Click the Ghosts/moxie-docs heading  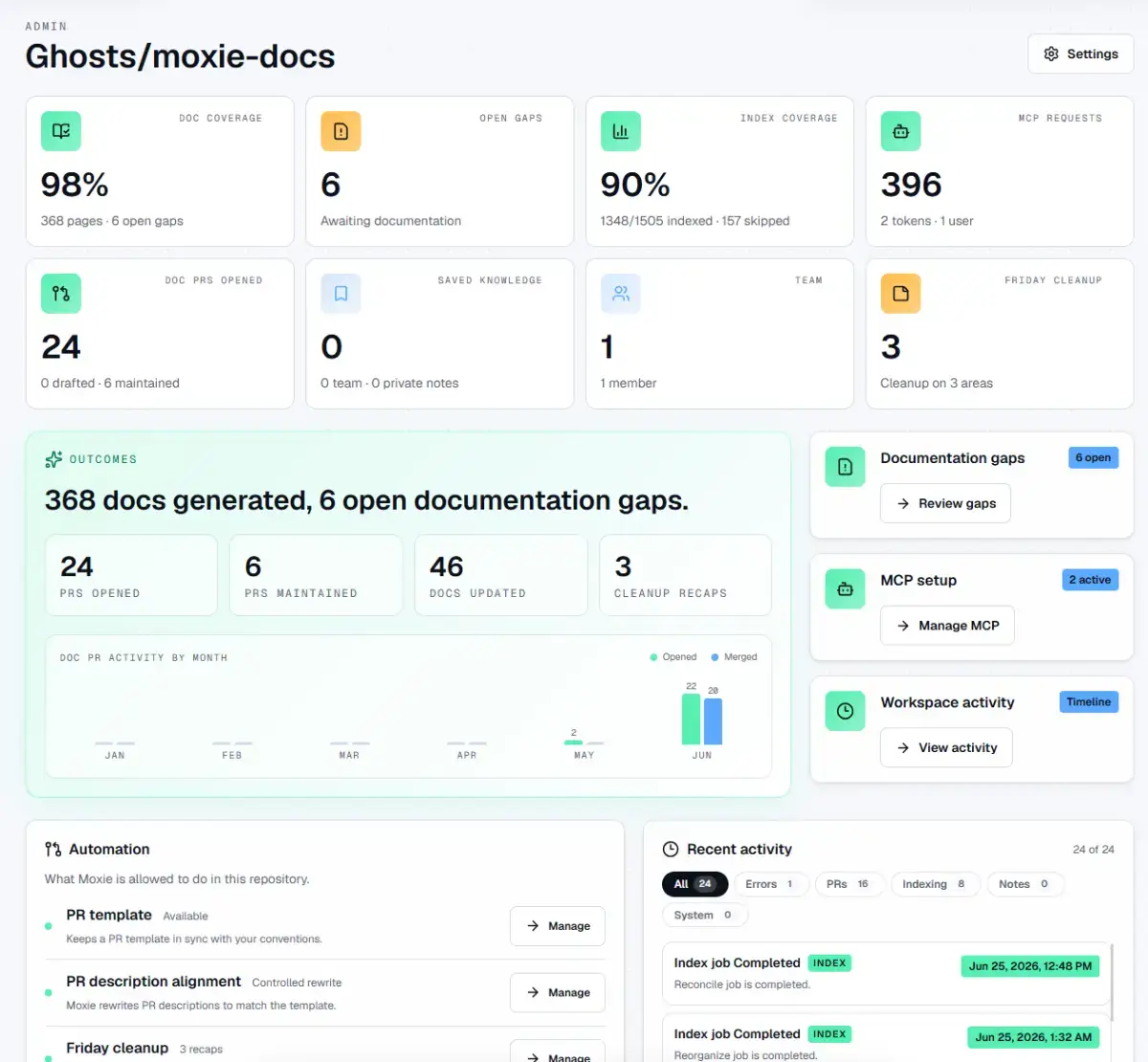pos(180,56)
